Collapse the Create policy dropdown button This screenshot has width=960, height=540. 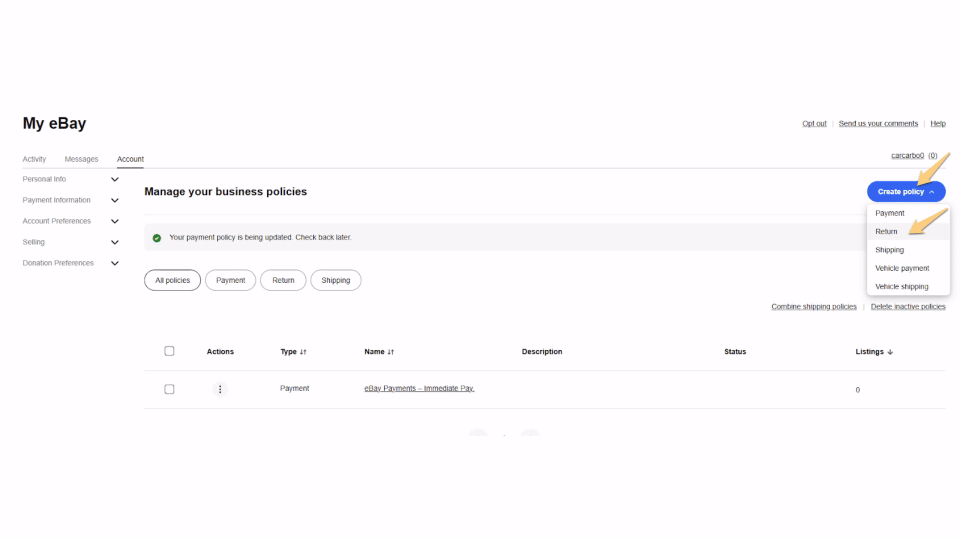coord(906,192)
